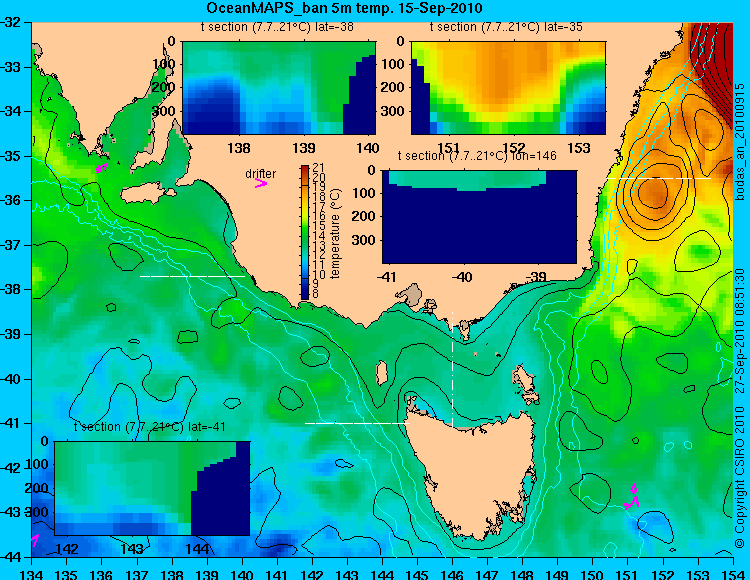Screen dimensions: 750x580
Task: Click the 'bodas_an_20100915' vertical text
Action: (x=740, y=142)
